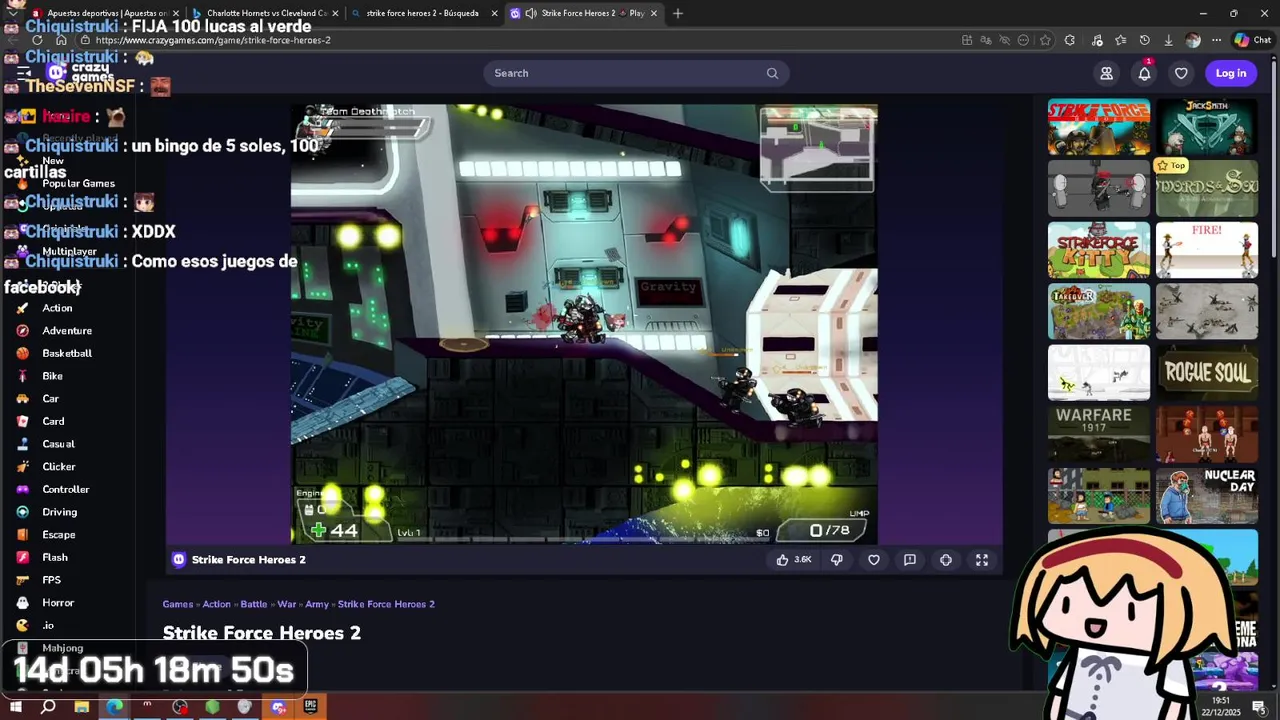1280x720 pixels.
Task: Open browser Settings and more menu
Action: tap(1216, 40)
